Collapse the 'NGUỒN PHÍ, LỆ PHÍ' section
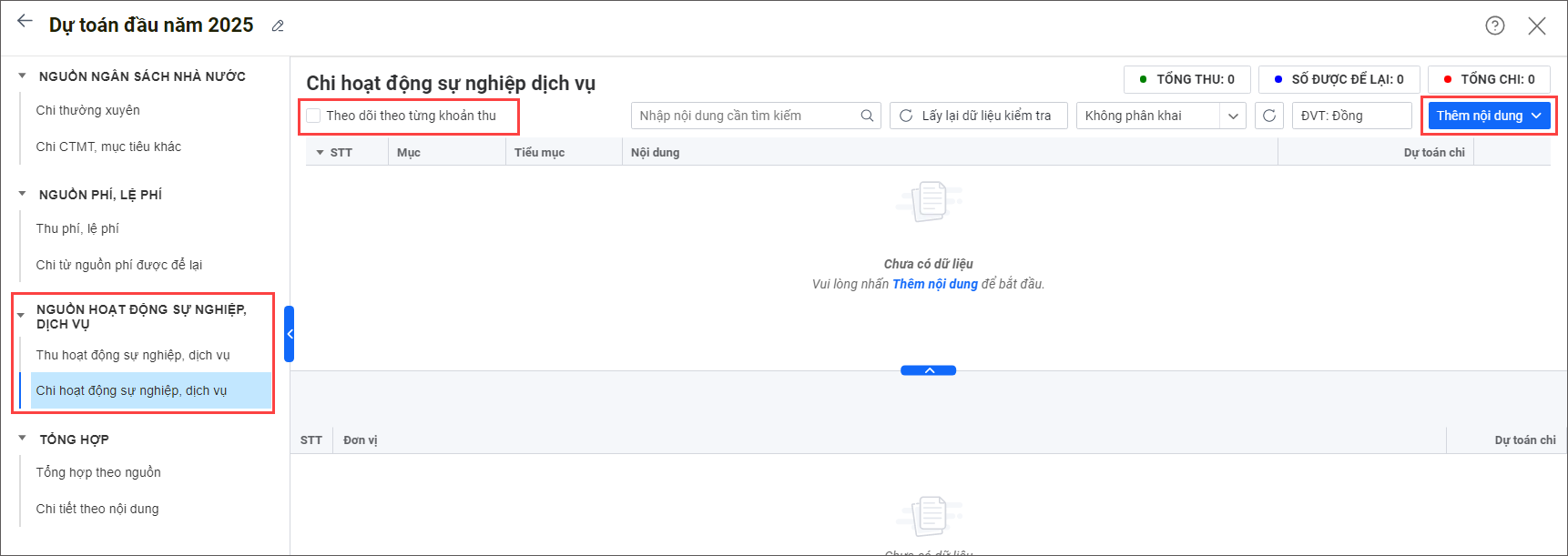 click(x=22, y=194)
